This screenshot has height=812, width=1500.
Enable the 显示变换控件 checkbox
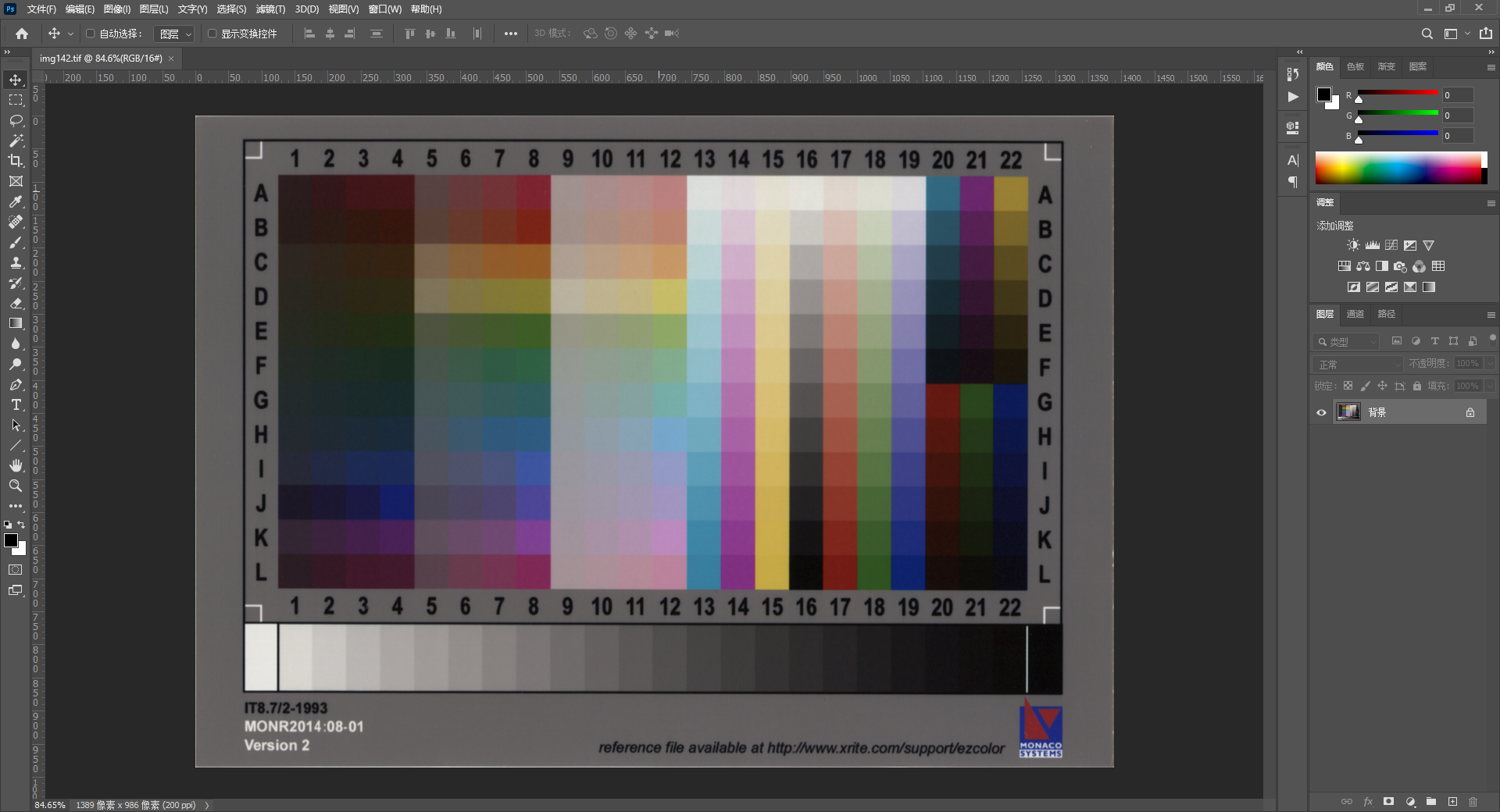(212, 34)
